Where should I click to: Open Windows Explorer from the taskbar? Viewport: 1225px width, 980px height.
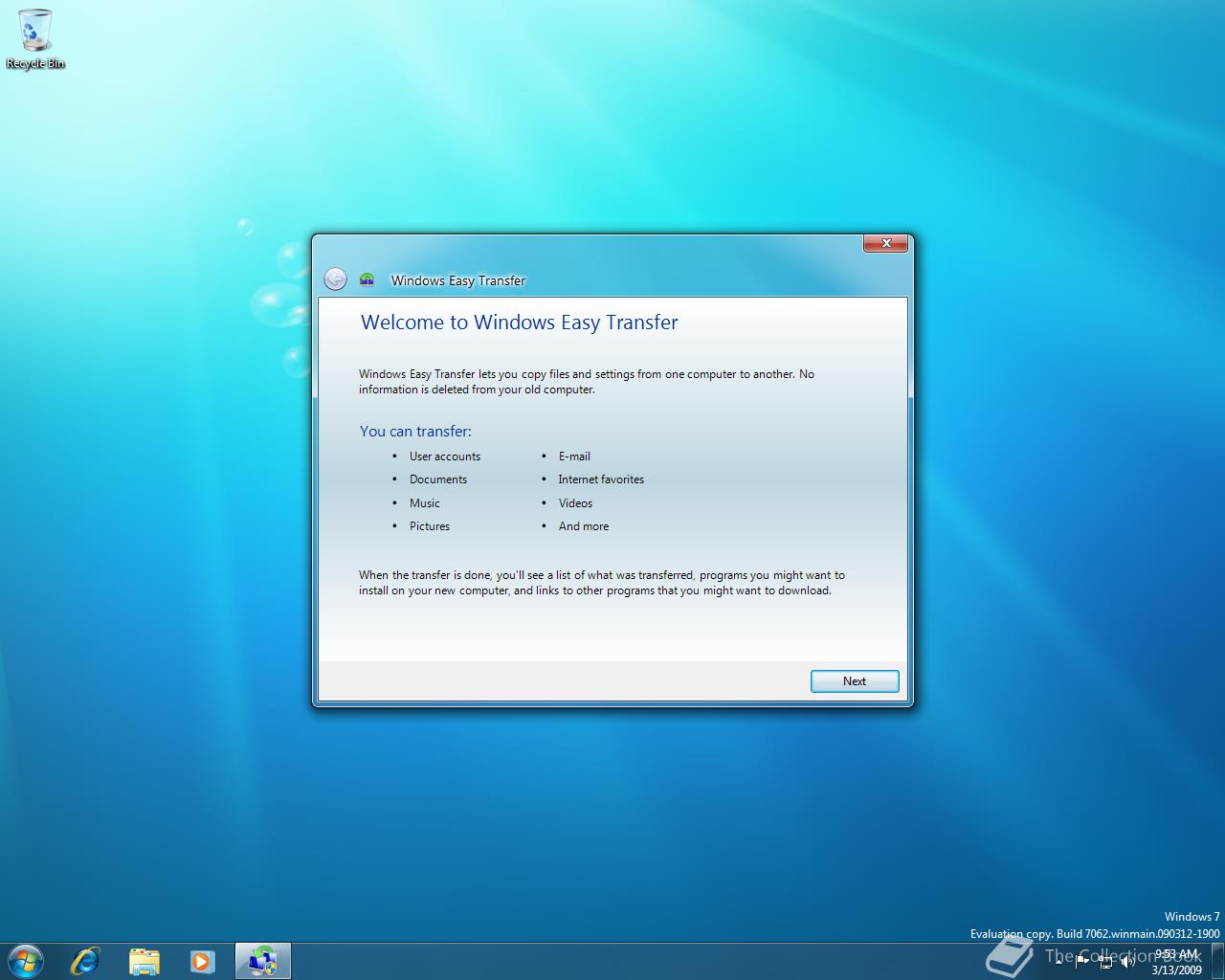click(145, 960)
